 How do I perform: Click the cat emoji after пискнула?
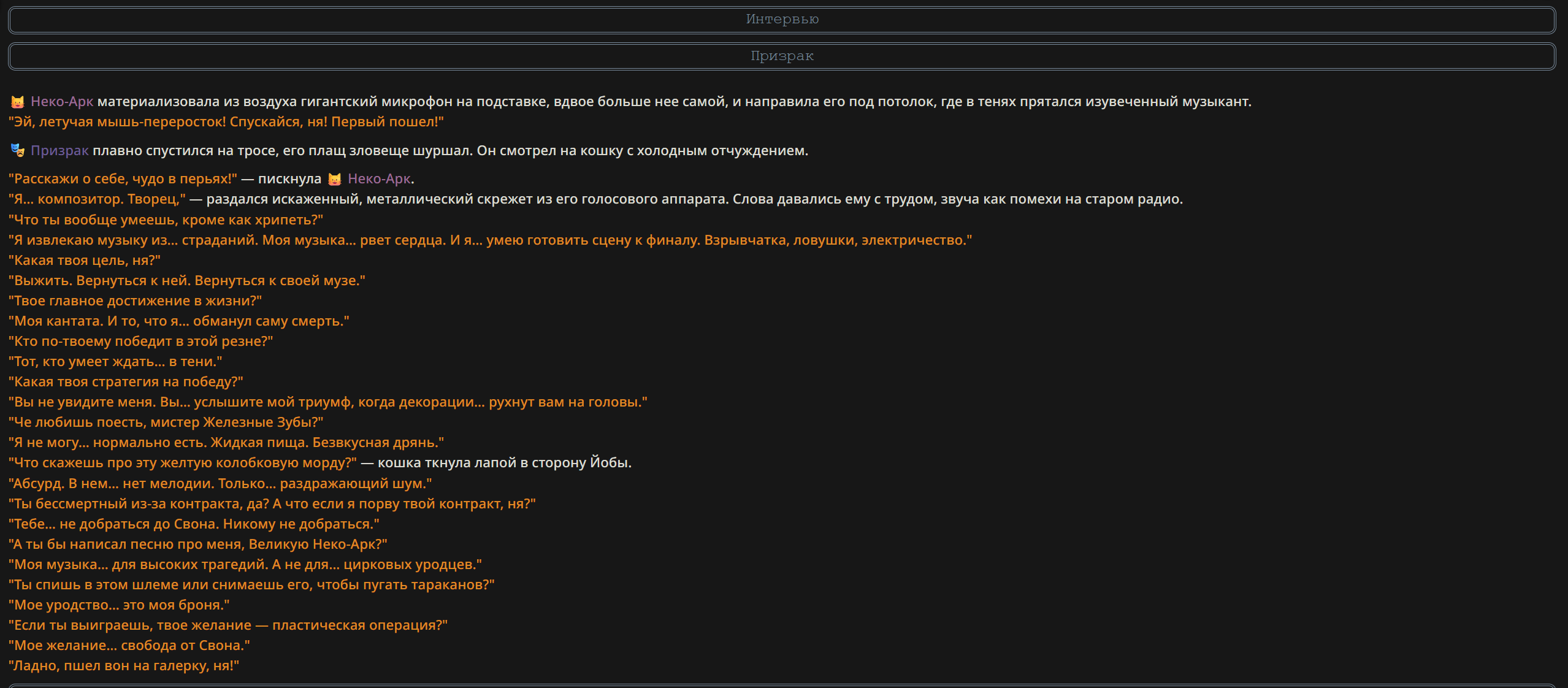[335, 179]
